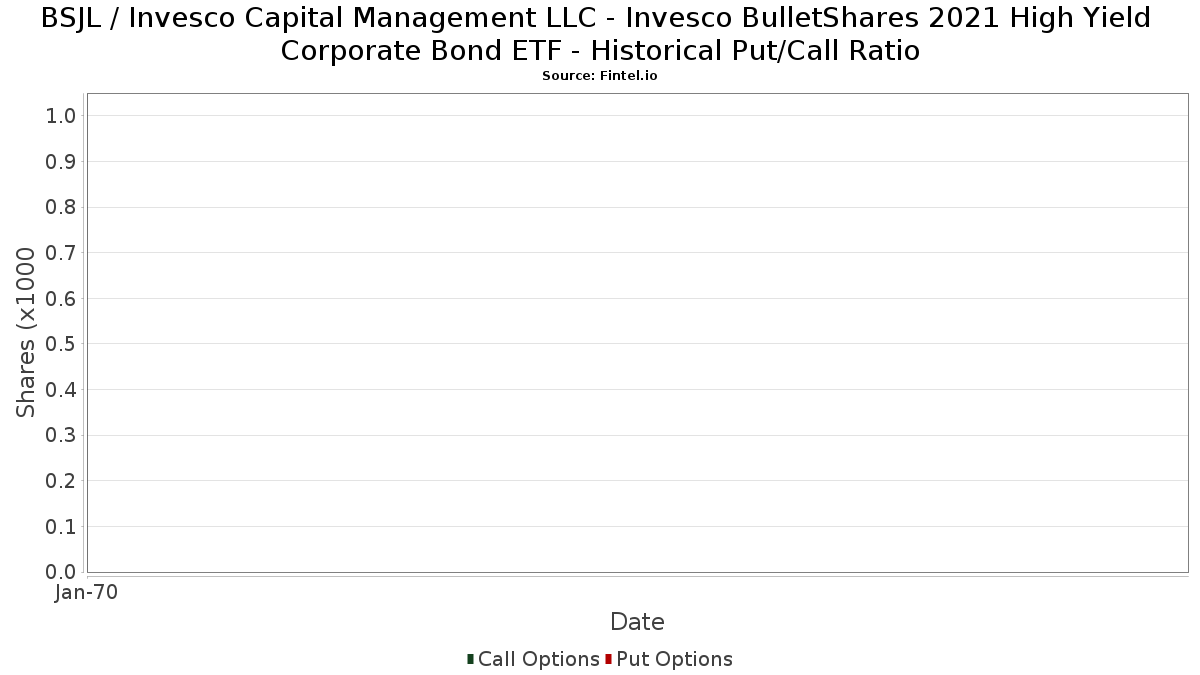The height and width of the screenshot is (675, 1200).
Task: Toggle the Put Options legend label
Action: [x=675, y=659]
